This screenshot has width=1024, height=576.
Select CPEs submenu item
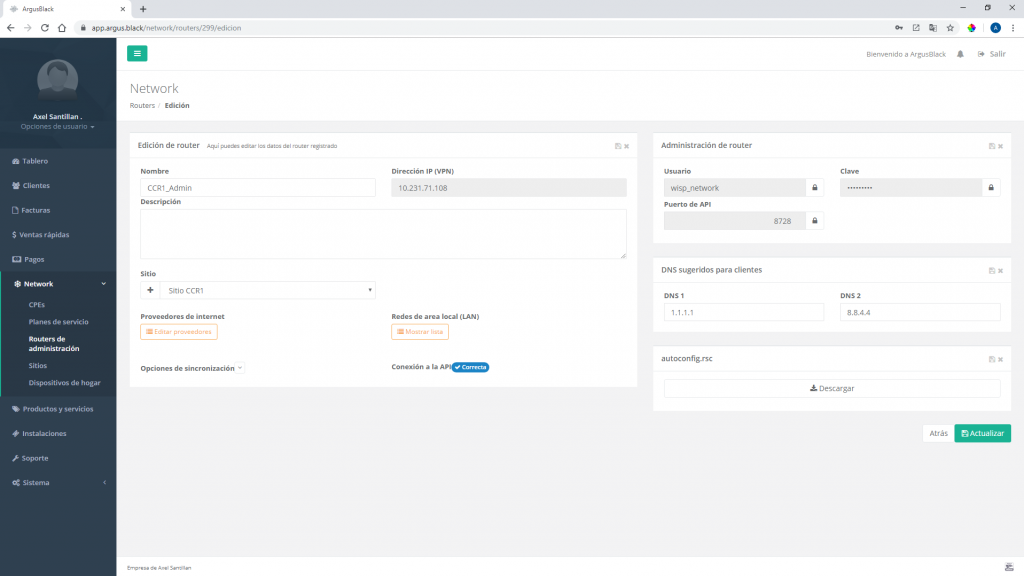[x=37, y=305]
